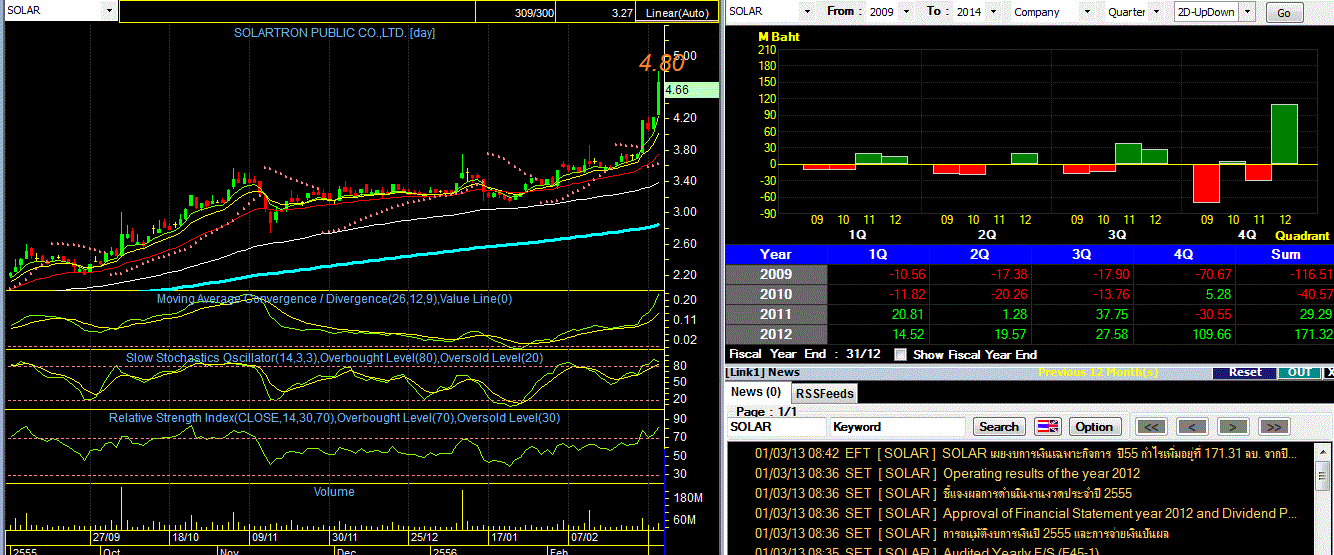Open the 08:42 EFT SOLAR news item
This screenshot has width=1334, height=555.
point(1025,453)
